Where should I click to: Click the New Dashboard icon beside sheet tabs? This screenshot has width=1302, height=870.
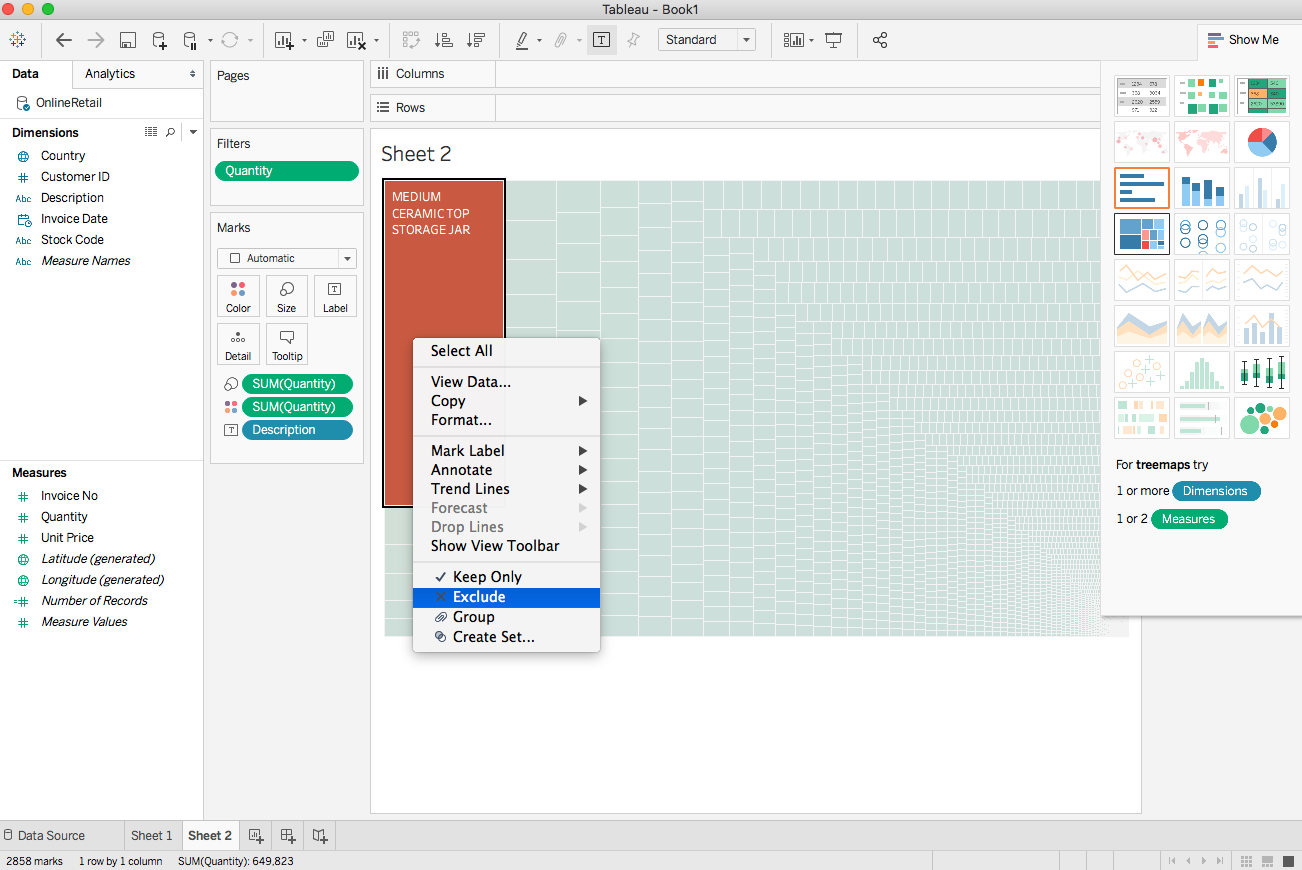point(287,835)
